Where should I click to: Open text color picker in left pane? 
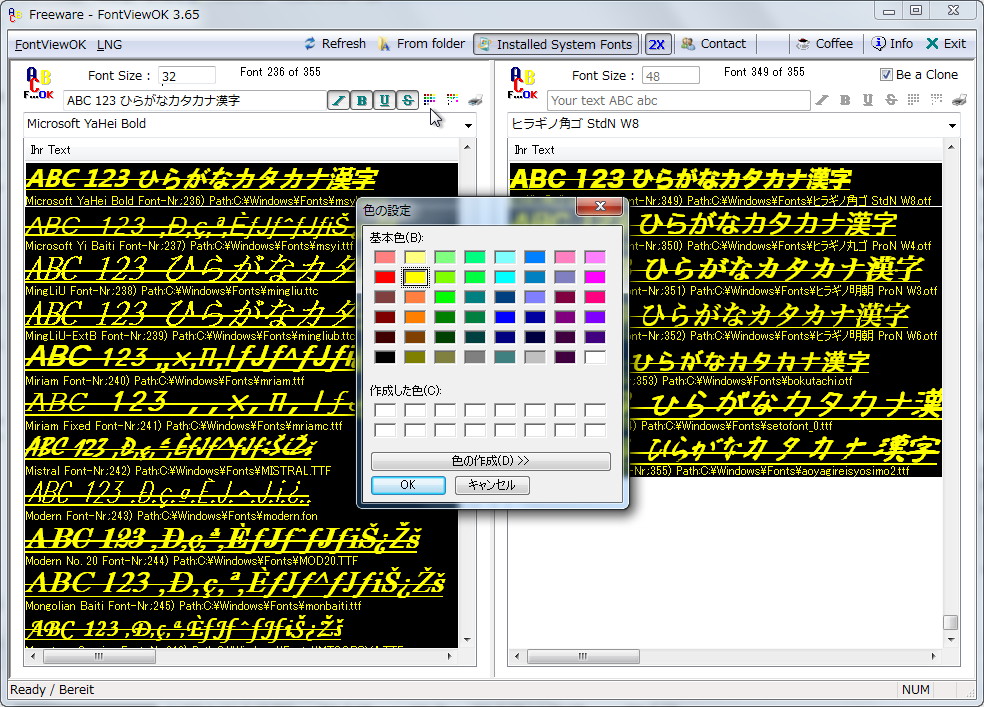click(429, 99)
